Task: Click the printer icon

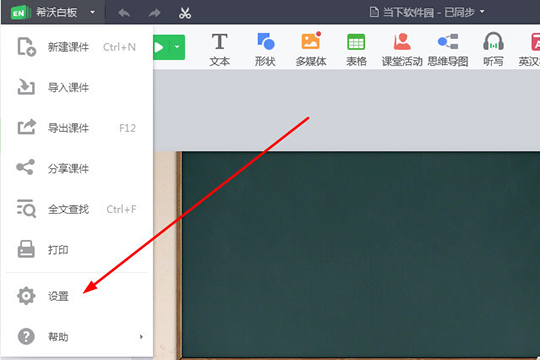Action: pos(26,249)
